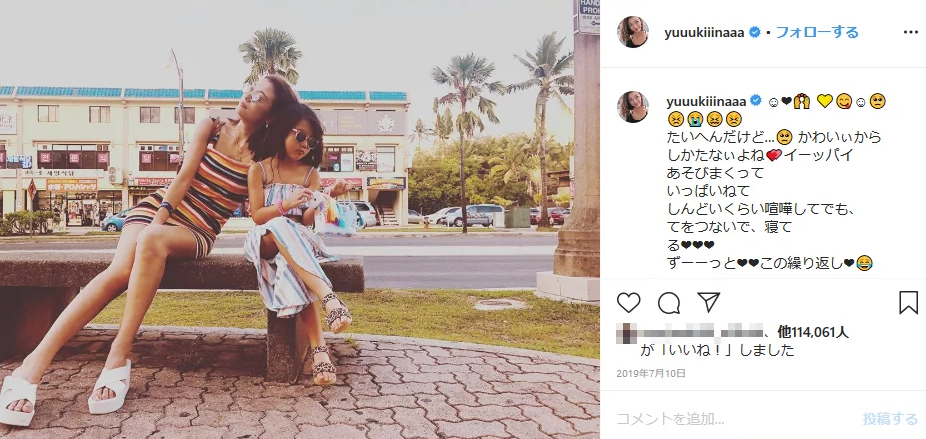Click the verified badge in header
Image resolution: width=926 pixels, height=439 pixels.
(755, 32)
